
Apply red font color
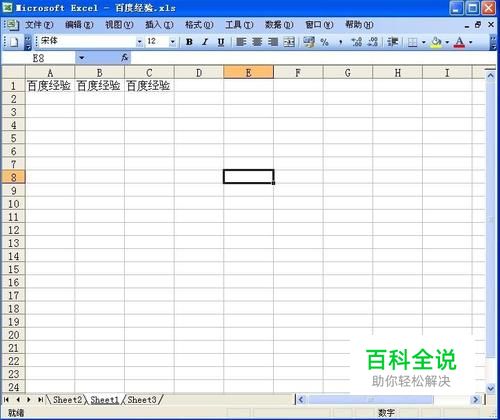[x=460, y=42]
